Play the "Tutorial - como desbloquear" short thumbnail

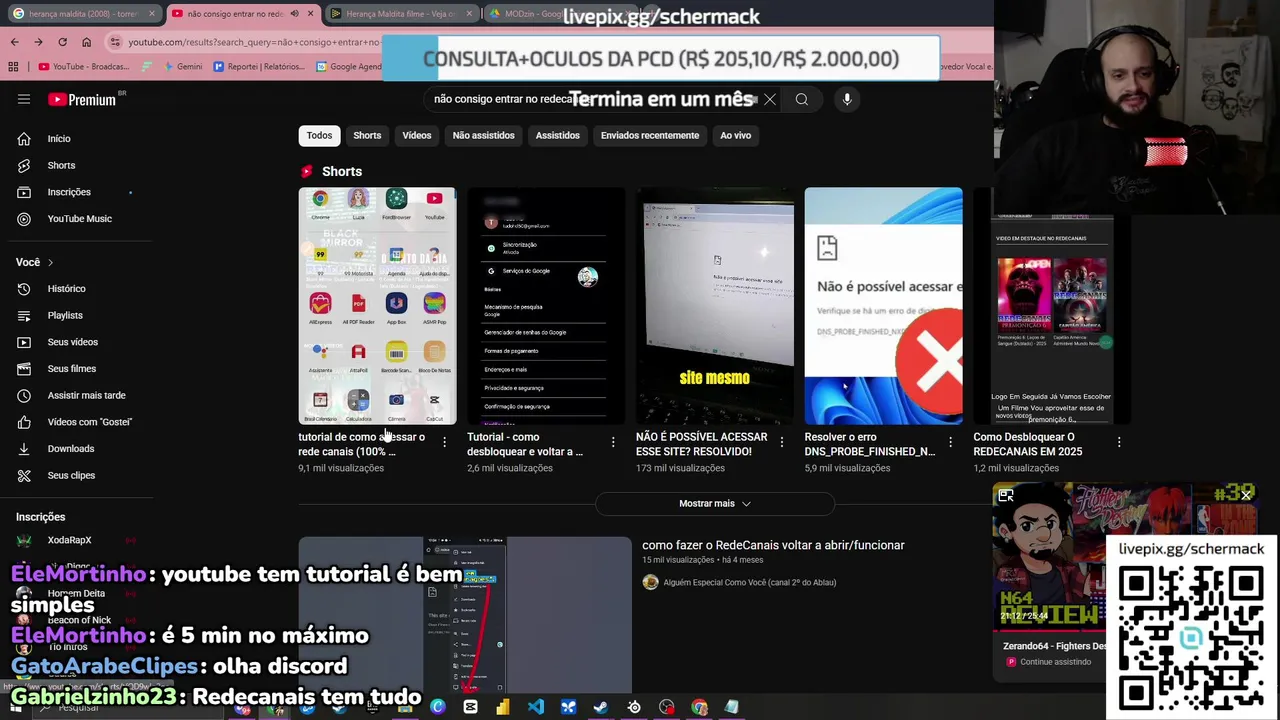point(546,306)
